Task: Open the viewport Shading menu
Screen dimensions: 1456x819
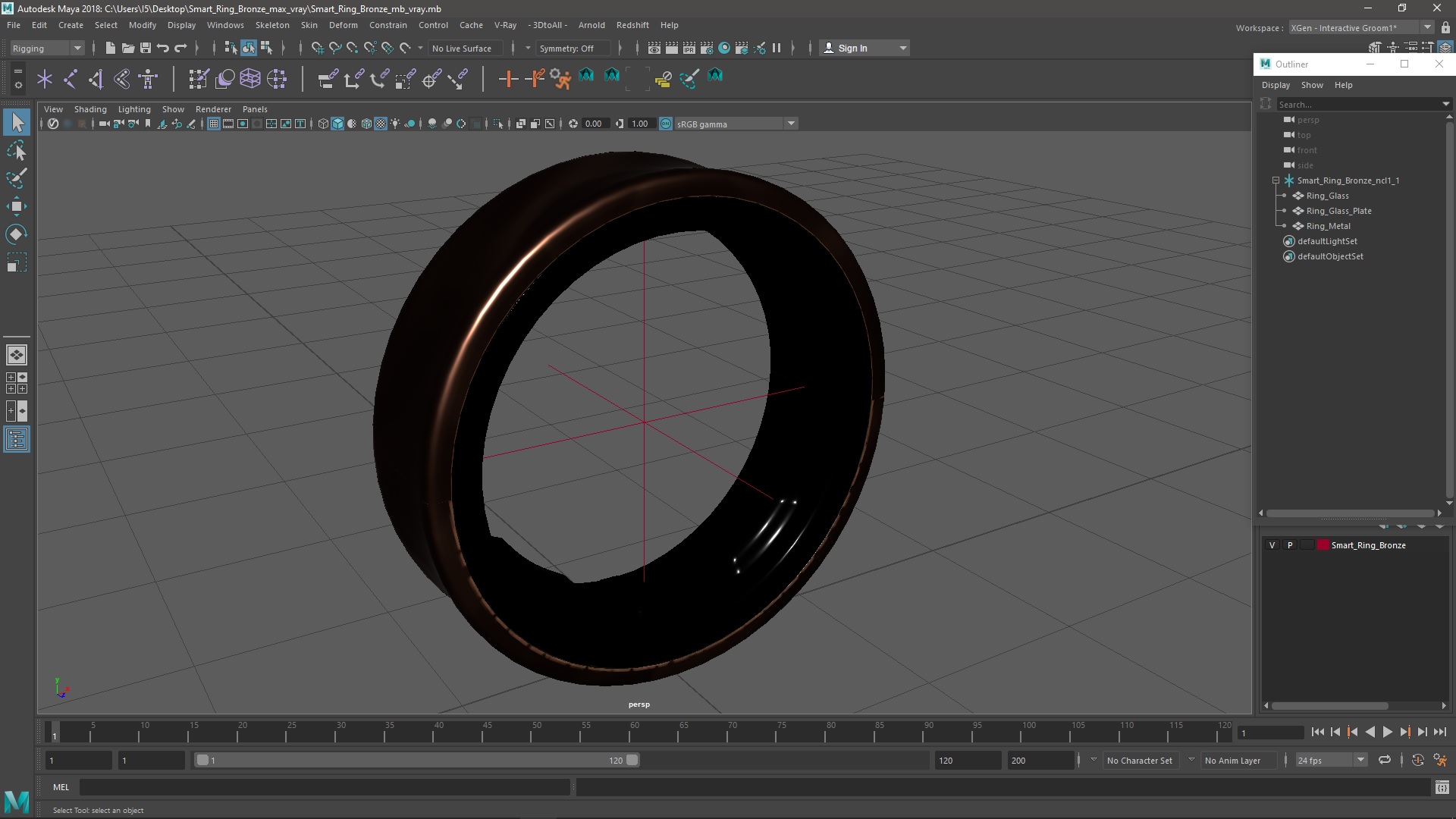Action: point(90,109)
